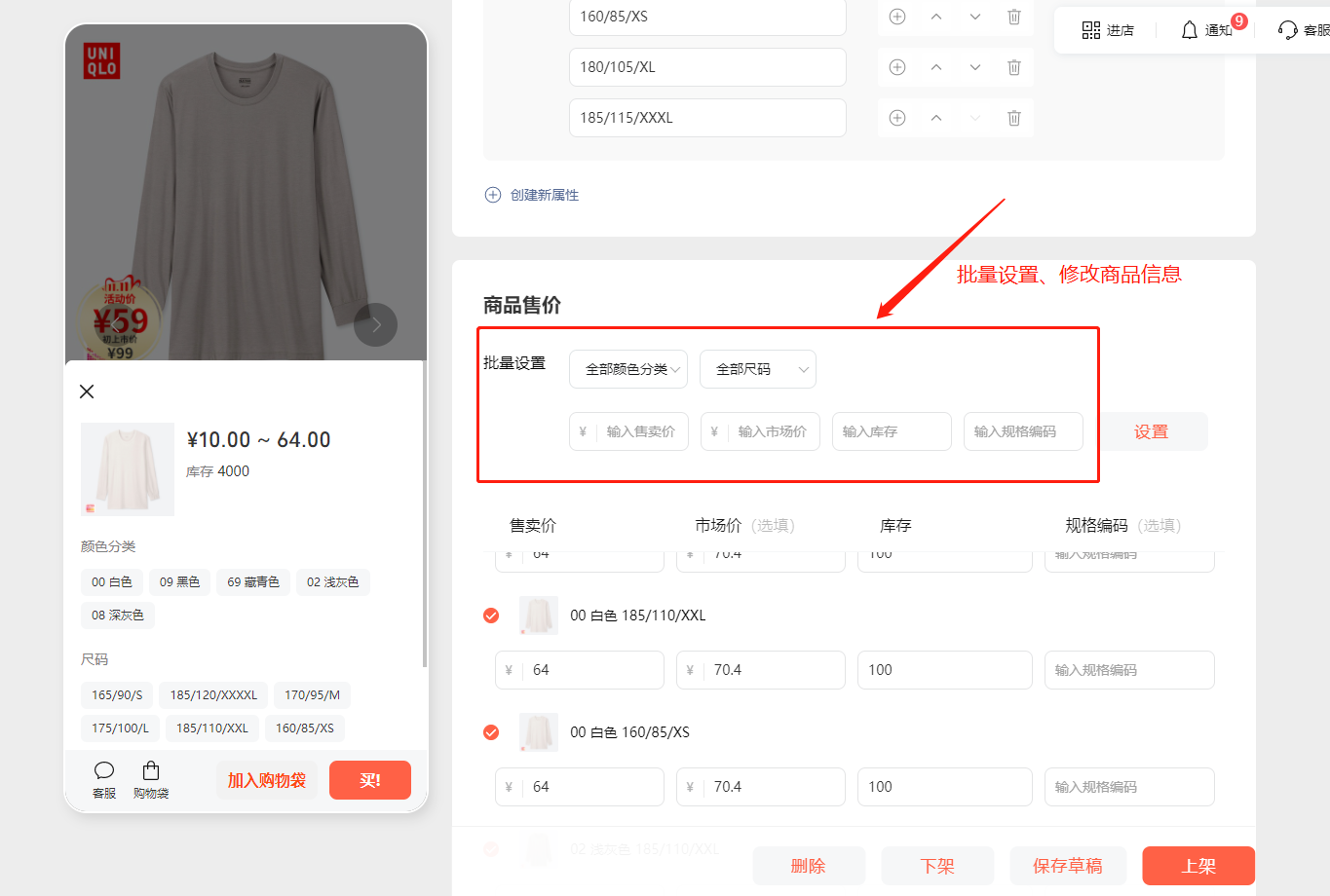Show next product image in preview
The height and width of the screenshot is (896, 1330).
coord(375,324)
